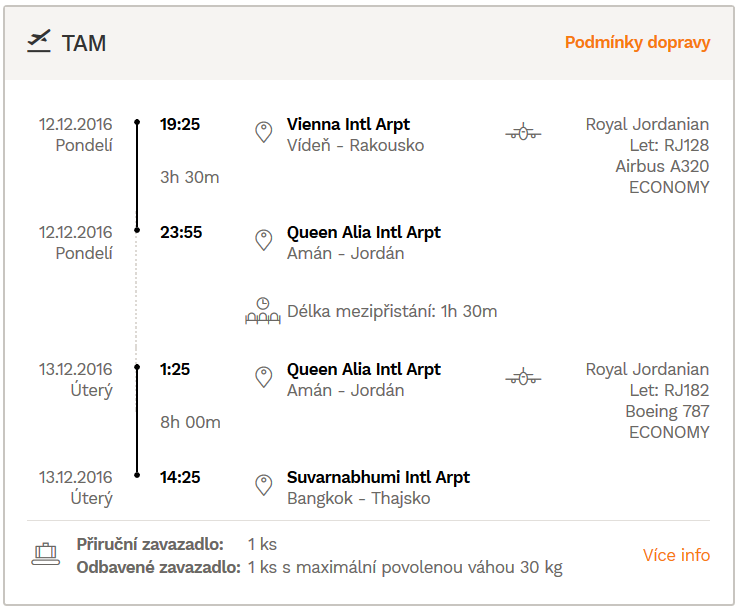Image resolution: width=740 pixels, height=613 pixels.
Task: Click the location pin for the 1:25 Queen Alia departure
Action: click(x=264, y=377)
